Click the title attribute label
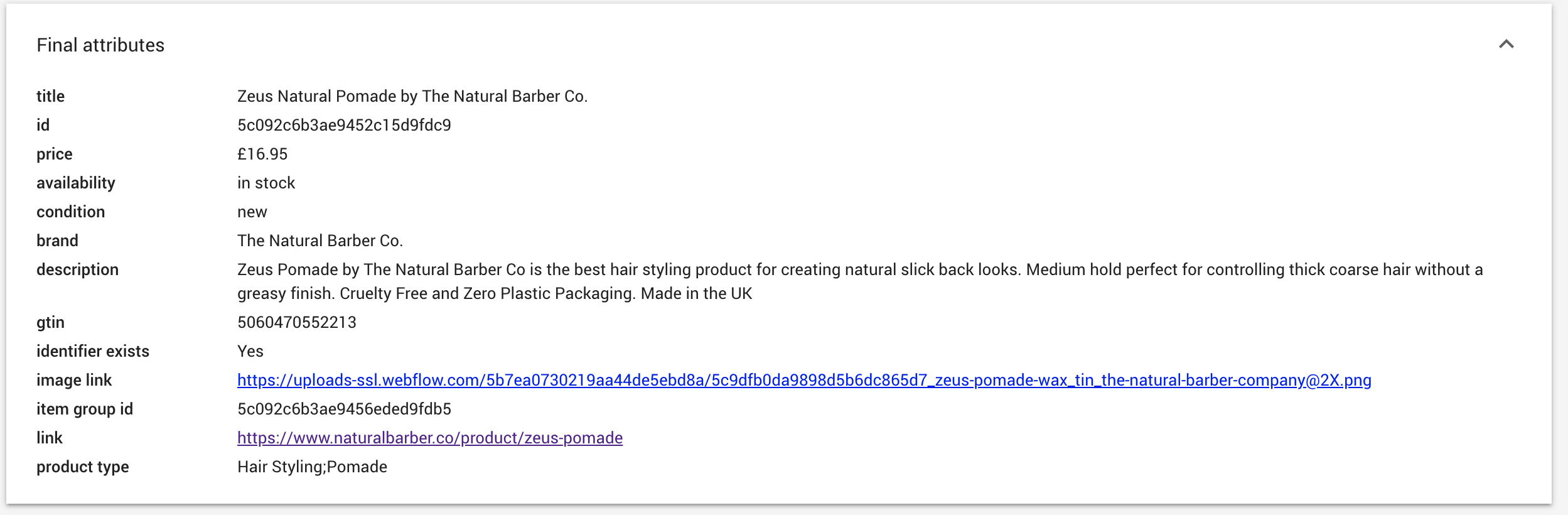This screenshot has width=1568, height=515. tap(50, 96)
